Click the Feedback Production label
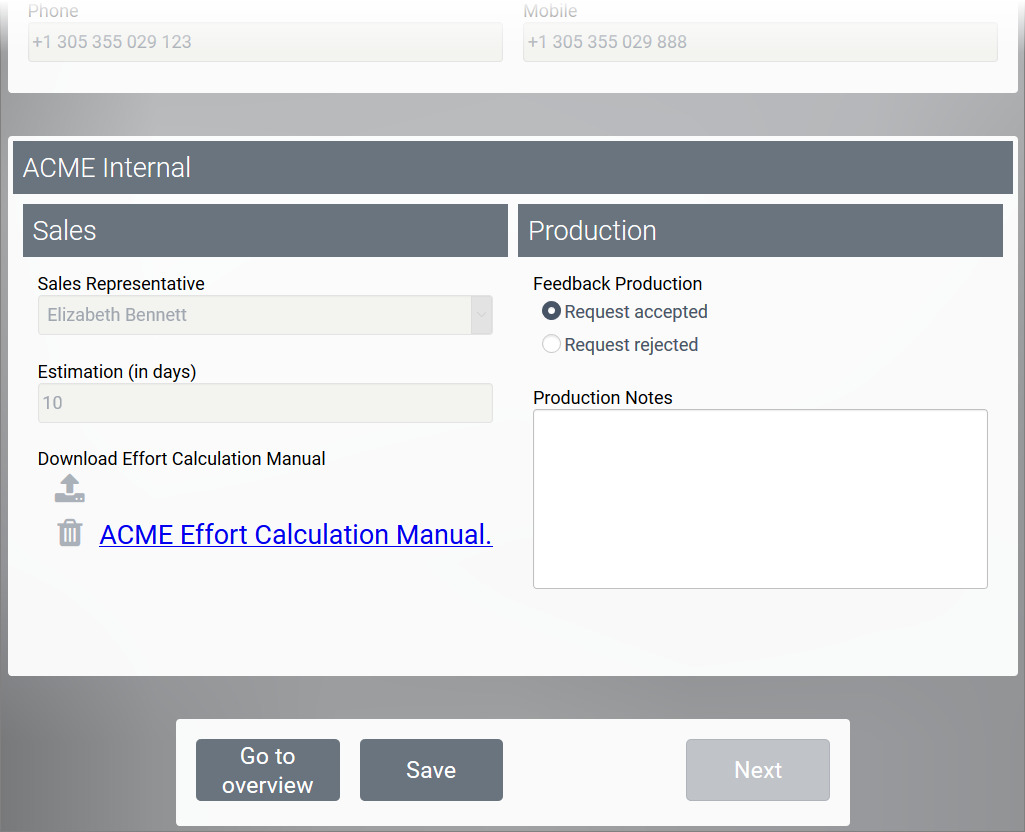The image size is (1025, 832). [617, 284]
